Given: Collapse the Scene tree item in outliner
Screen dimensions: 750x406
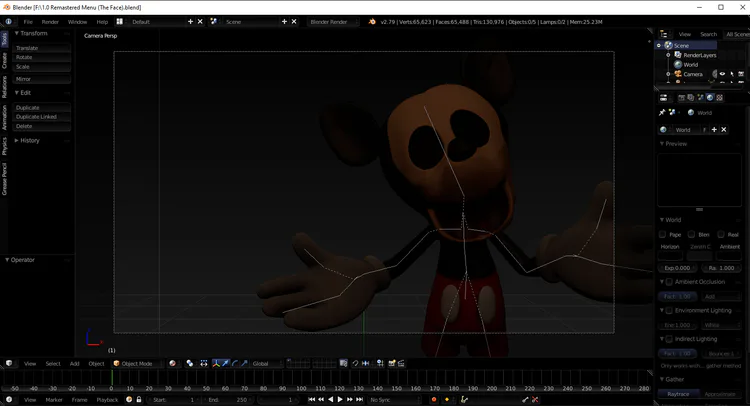Looking at the screenshot, I should click(x=659, y=45).
